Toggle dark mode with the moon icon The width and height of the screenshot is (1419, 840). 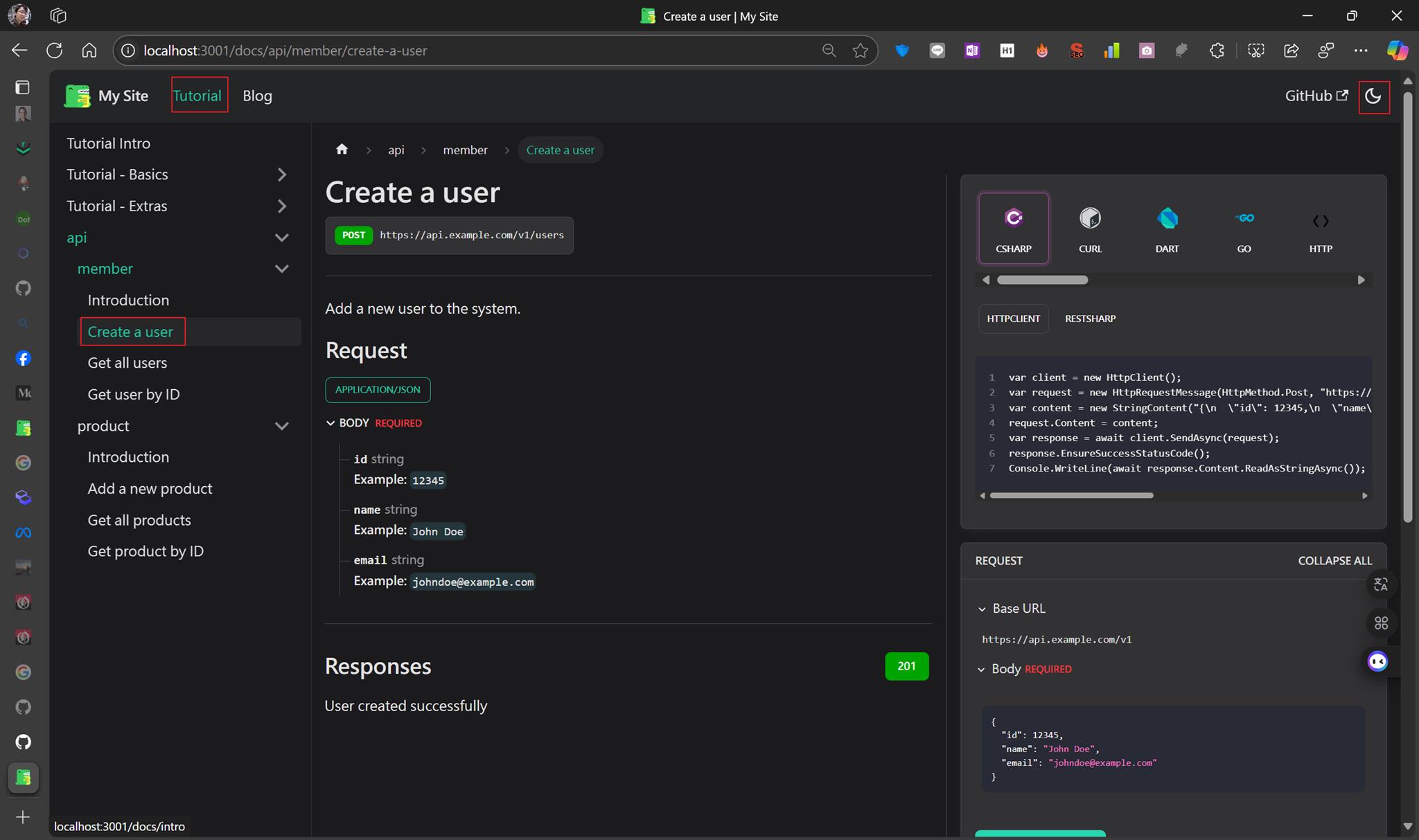(x=1373, y=97)
